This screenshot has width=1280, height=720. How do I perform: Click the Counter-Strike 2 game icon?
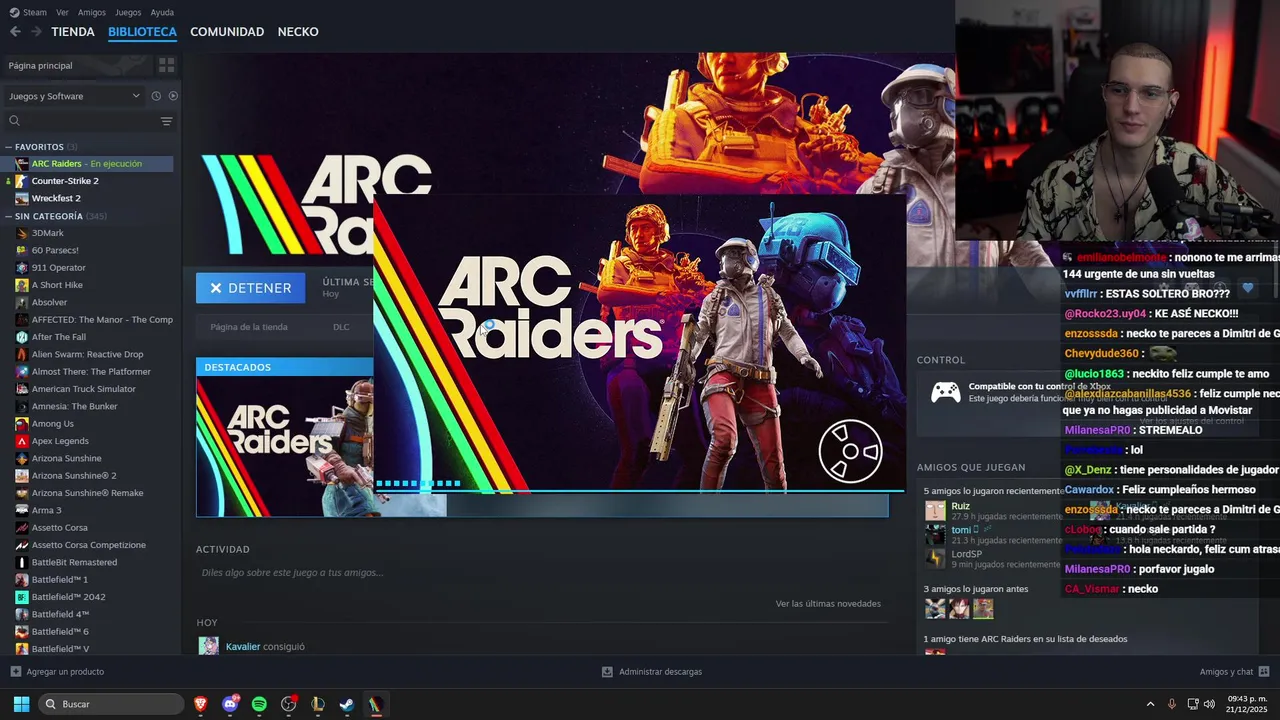[22, 181]
